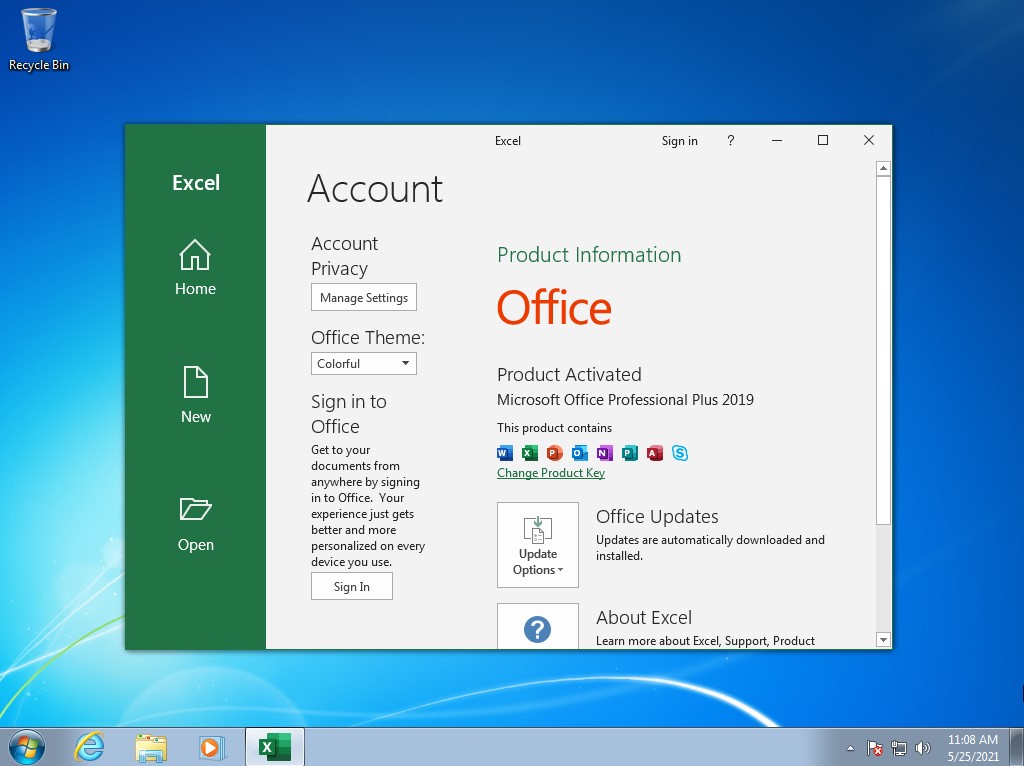The height and width of the screenshot is (766, 1024).
Task: Click the Manage Settings button
Action: pos(364,298)
